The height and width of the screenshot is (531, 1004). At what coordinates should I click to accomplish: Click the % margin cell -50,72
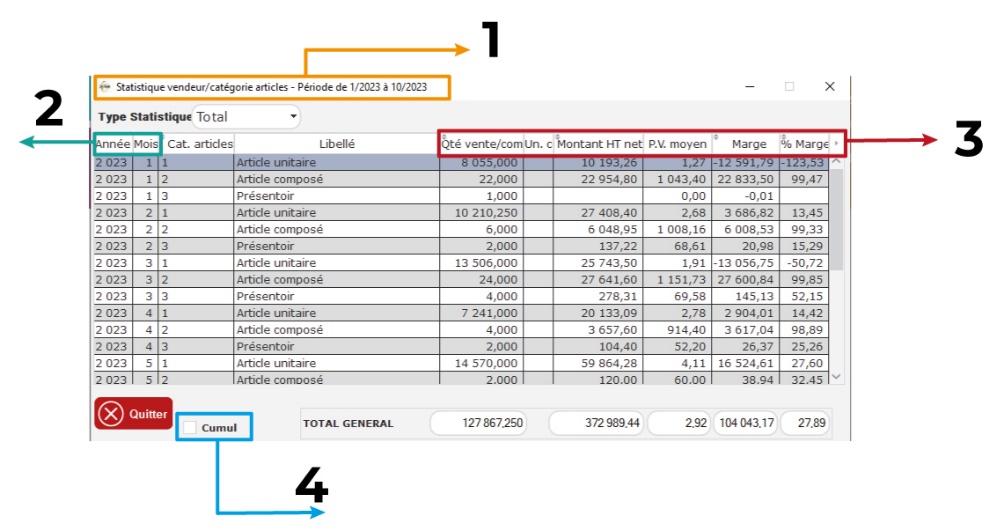point(805,263)
